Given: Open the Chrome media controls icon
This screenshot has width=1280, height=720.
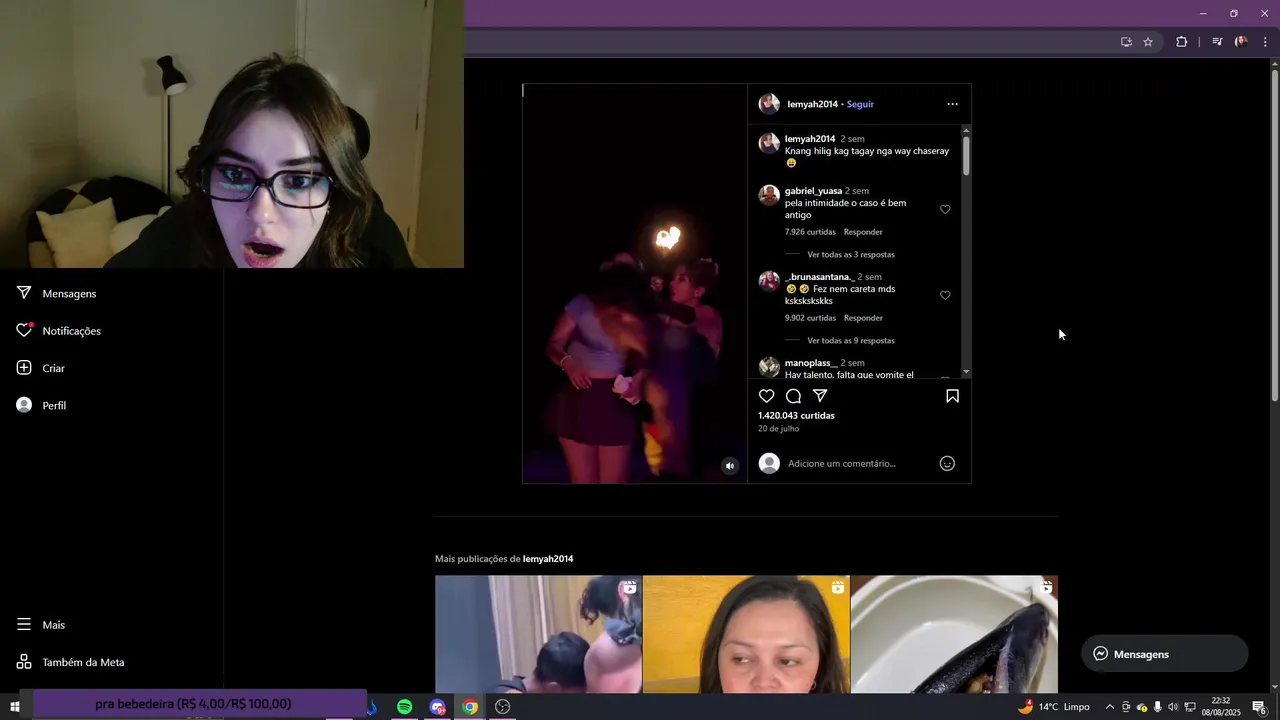Looking at the screenshot, I should 1217,42.
